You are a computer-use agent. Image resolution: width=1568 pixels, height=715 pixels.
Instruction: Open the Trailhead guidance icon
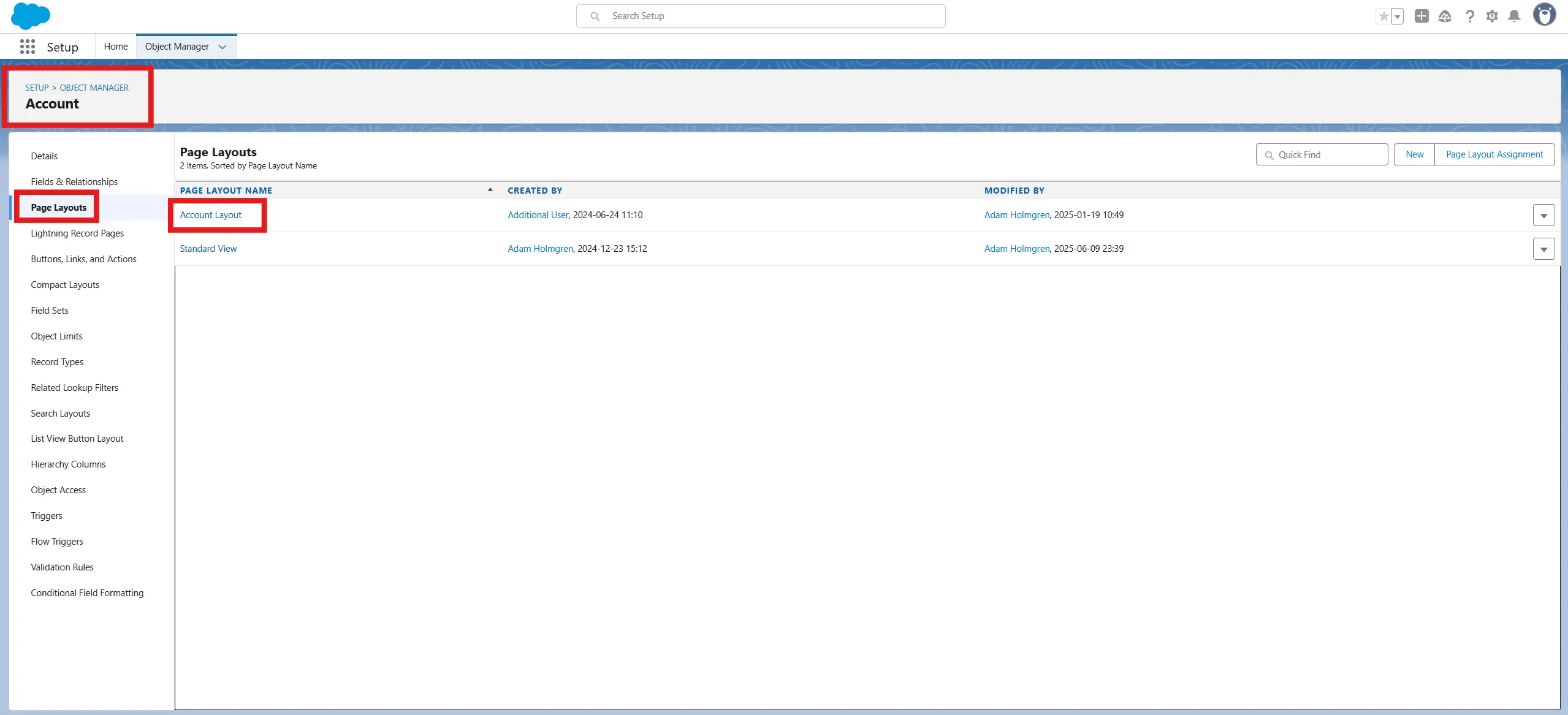tap(1444, 17)
